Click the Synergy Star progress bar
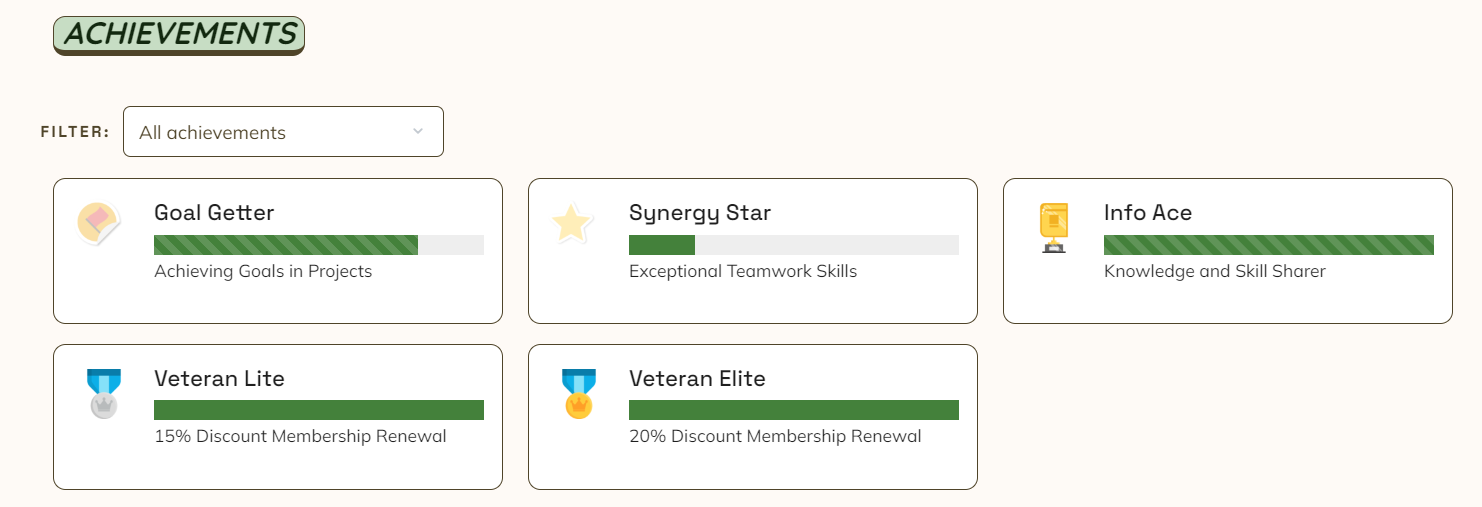Screen dimensions: 1482x507 [x=794, y=245]
